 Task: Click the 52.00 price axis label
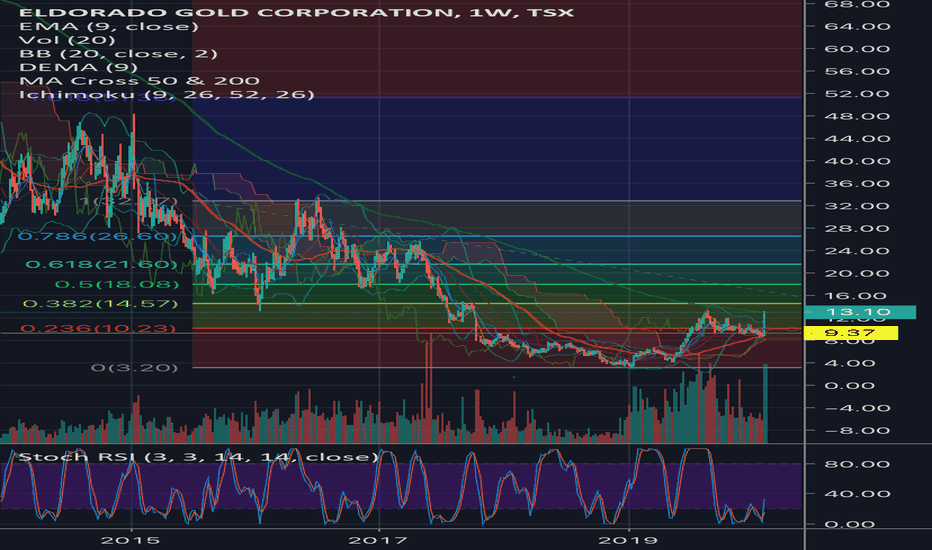[x=857, y=94]
